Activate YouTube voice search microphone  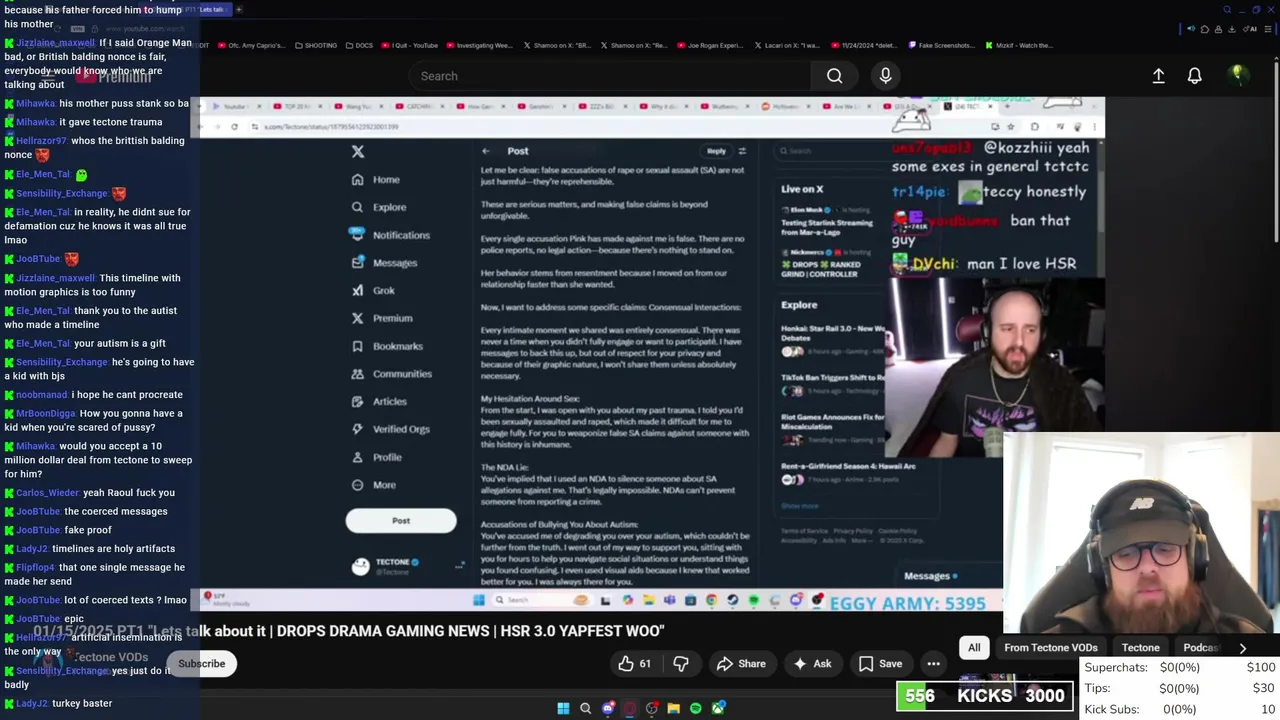click(885, 76)
